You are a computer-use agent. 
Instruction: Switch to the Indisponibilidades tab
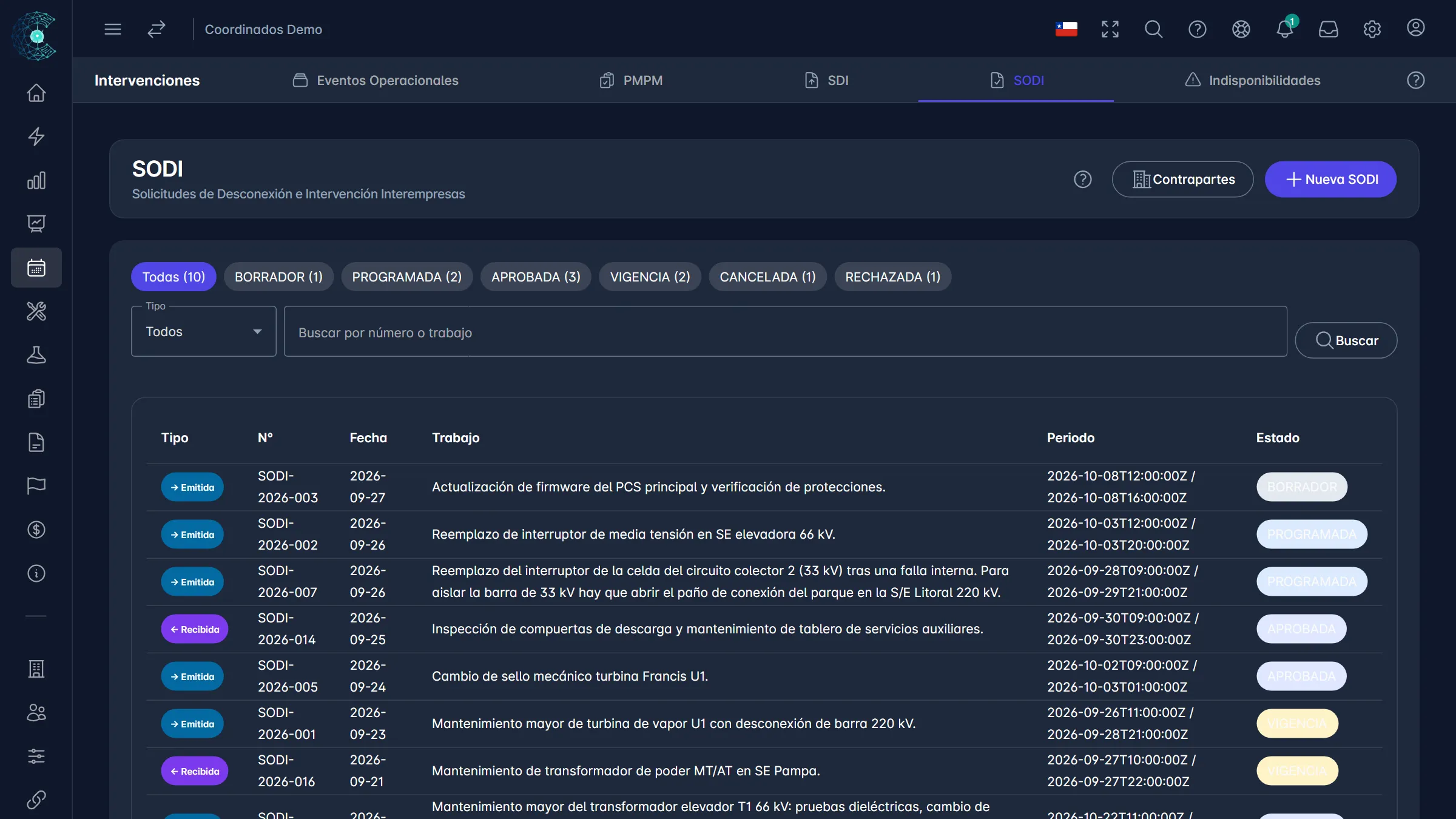1253,80
